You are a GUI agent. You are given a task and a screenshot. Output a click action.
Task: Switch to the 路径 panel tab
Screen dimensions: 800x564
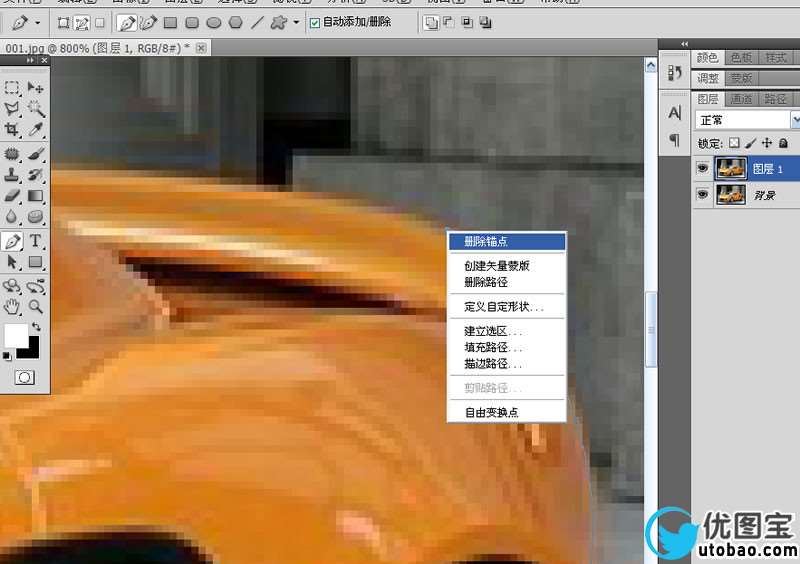pyautogui.click(x=776, y=99)
